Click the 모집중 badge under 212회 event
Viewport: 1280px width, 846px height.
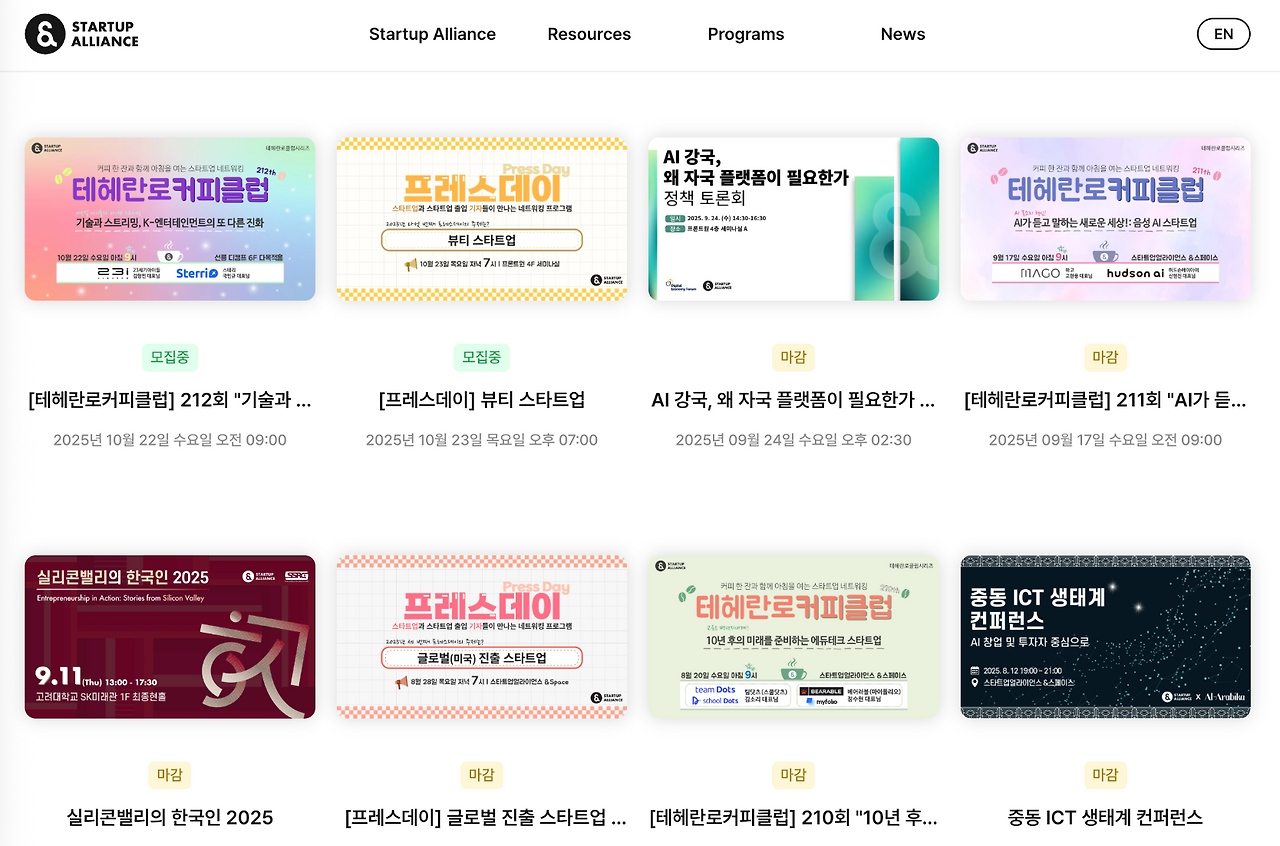coord(170,357)
